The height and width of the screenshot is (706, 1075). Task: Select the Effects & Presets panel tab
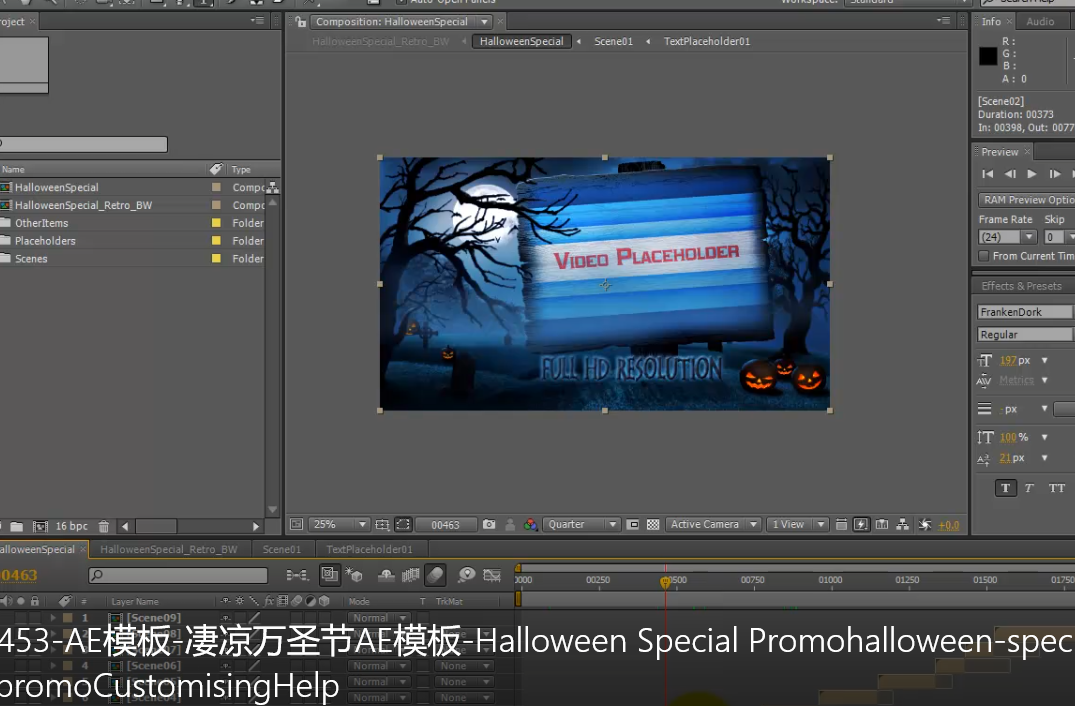(1021, 286)
